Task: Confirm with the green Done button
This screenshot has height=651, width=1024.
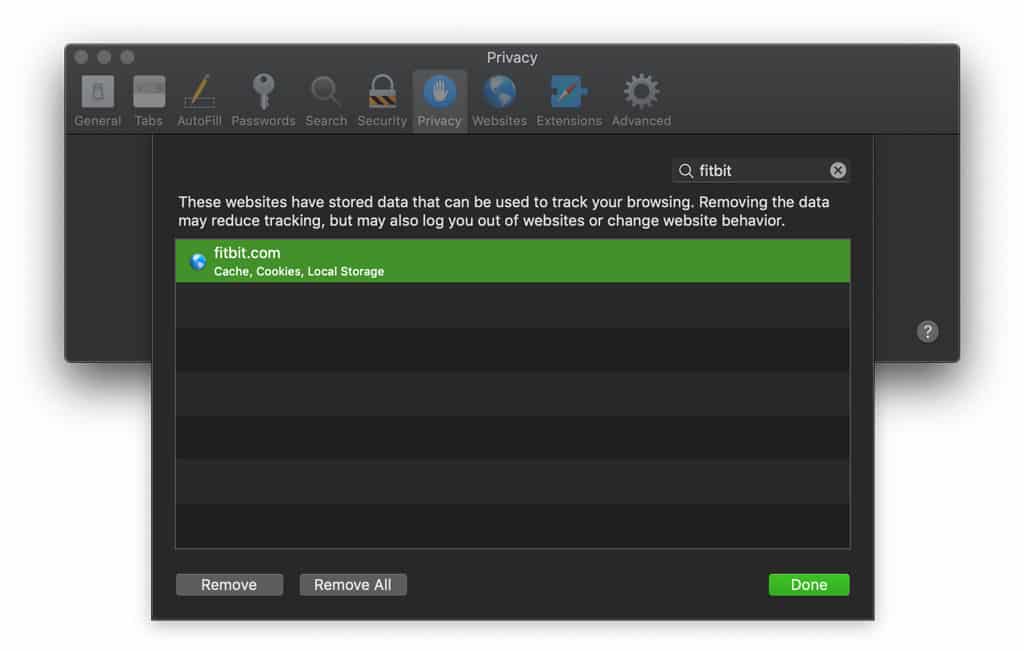Action: pos(808,585)
